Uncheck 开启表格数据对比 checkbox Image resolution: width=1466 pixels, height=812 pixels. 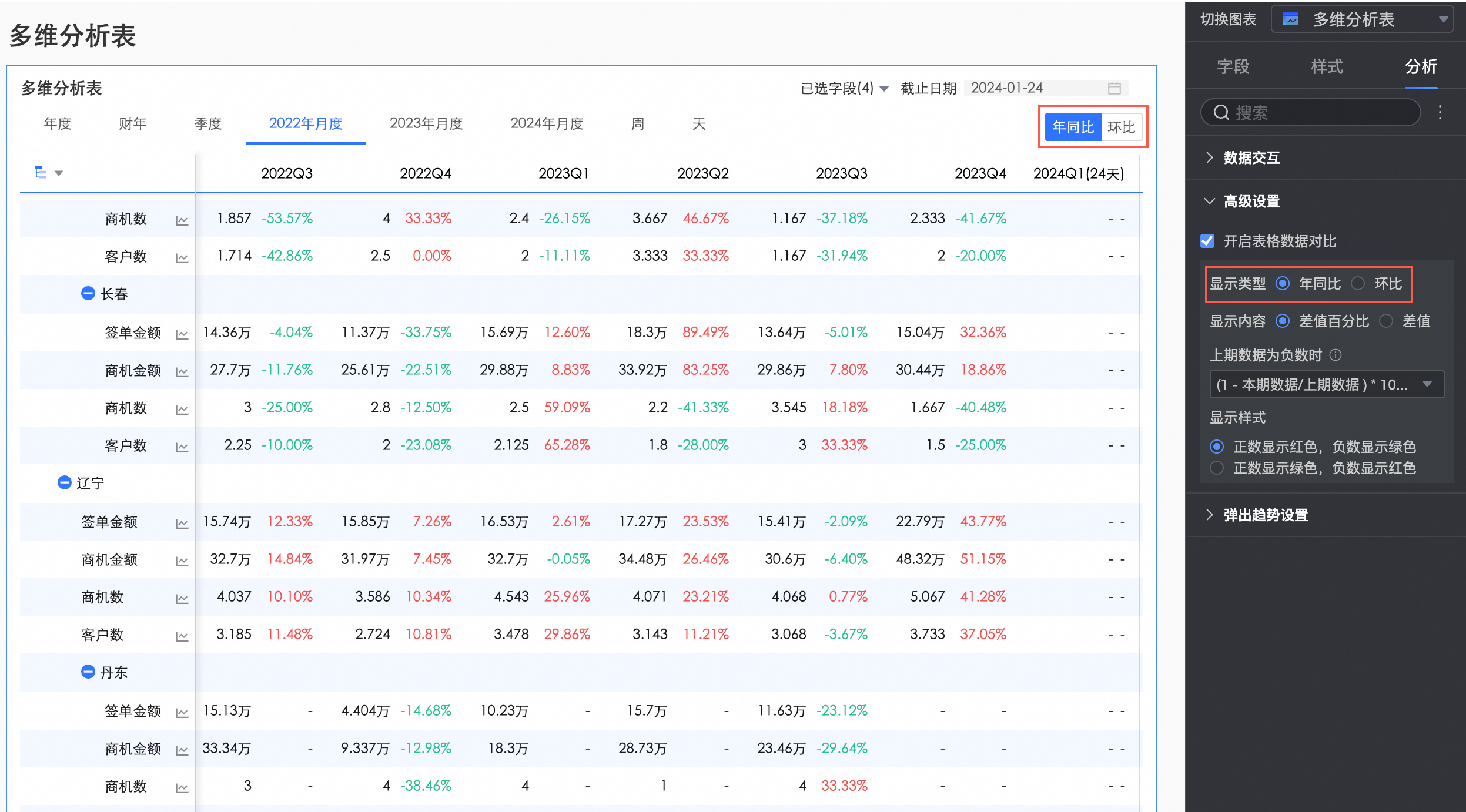click(x=1207, y=241)
